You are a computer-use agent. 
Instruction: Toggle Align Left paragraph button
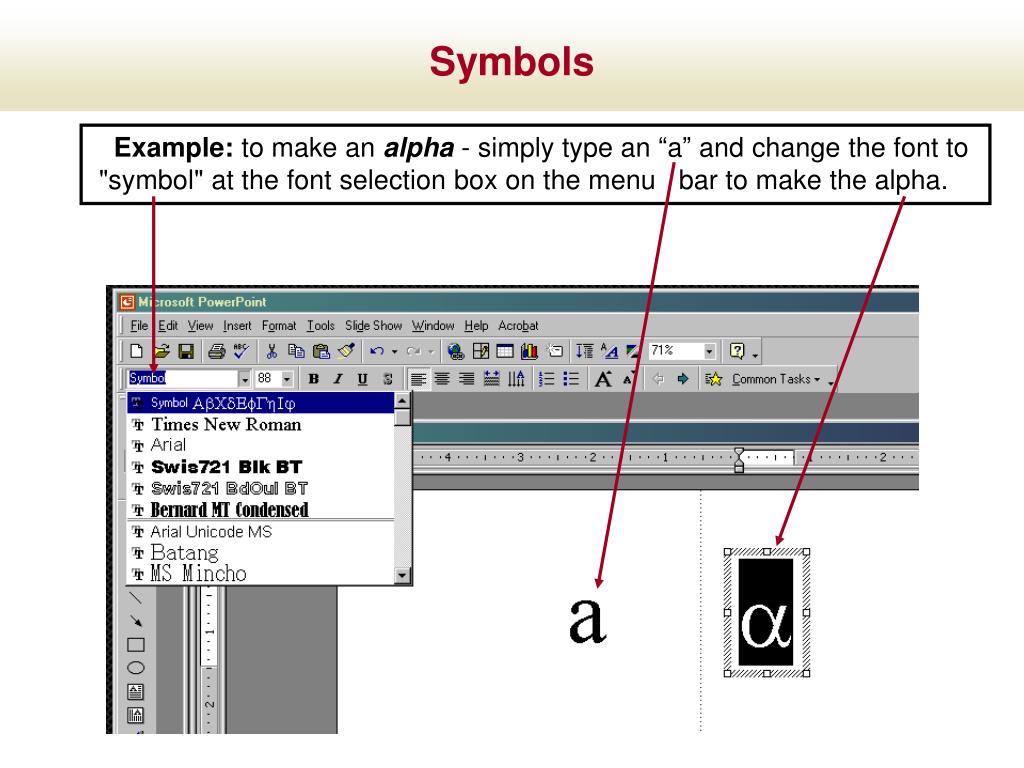[x=418, y=379]
